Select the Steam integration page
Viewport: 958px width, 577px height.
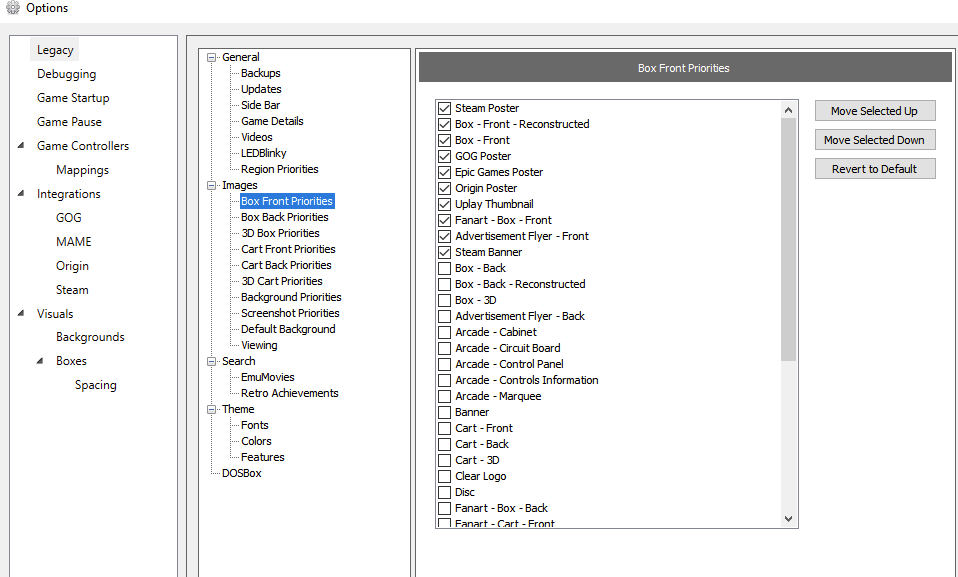(72, 290)
